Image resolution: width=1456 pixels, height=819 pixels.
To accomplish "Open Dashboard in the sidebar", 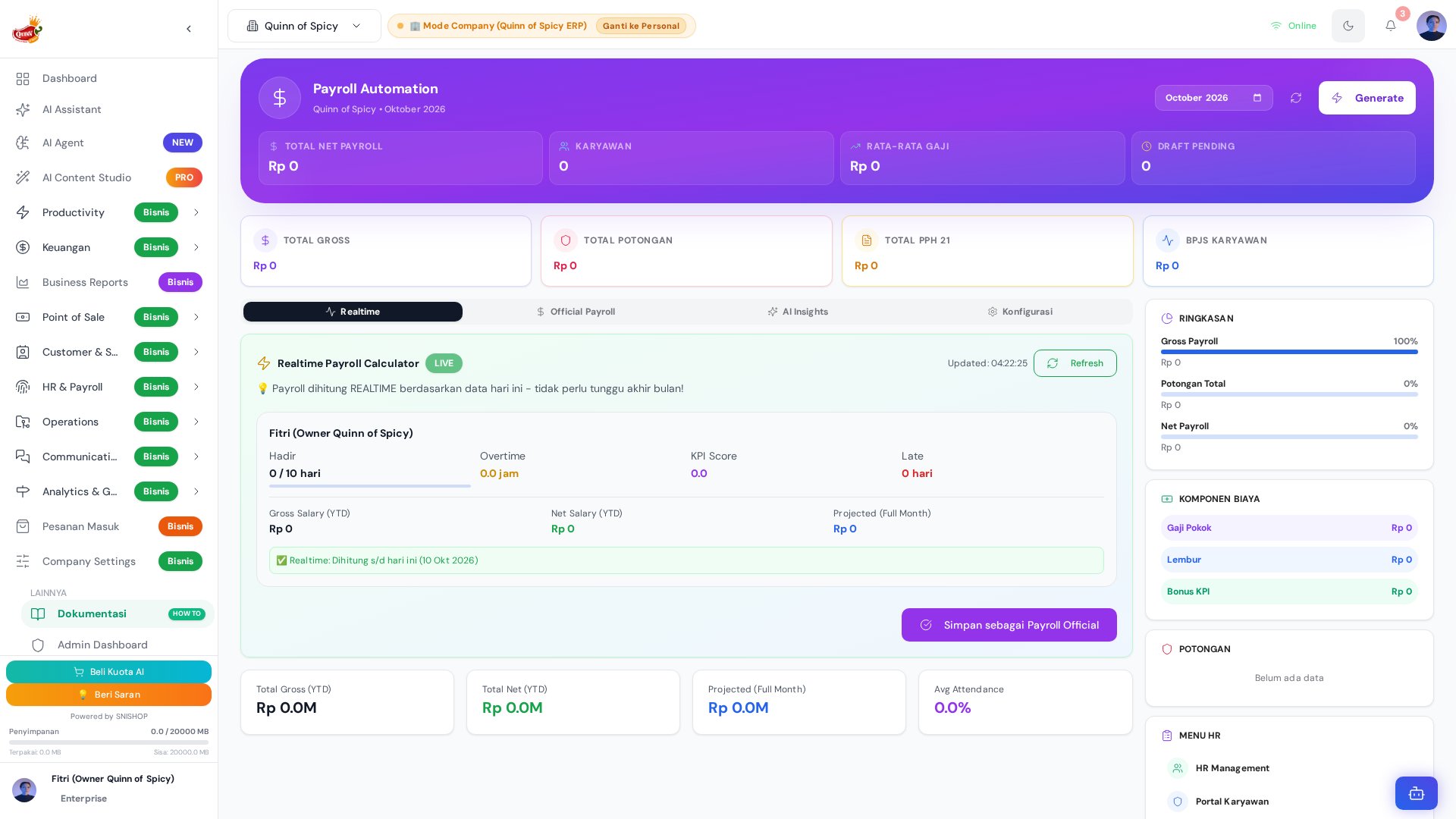I will tap(108, 79).
